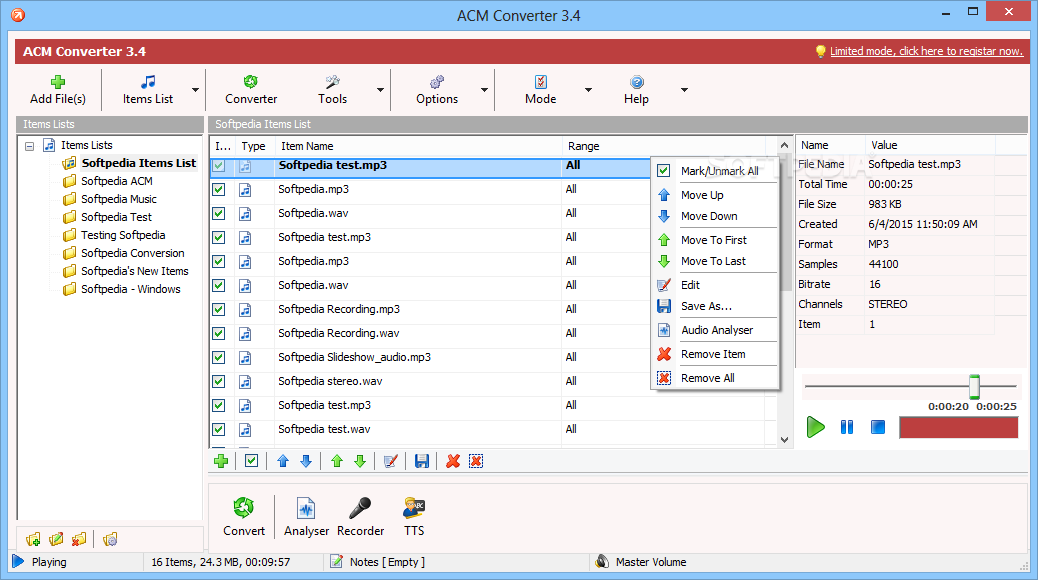Choose Save As... from the context menu
The image size is (1038, 580).
click(x=715, y=306)
